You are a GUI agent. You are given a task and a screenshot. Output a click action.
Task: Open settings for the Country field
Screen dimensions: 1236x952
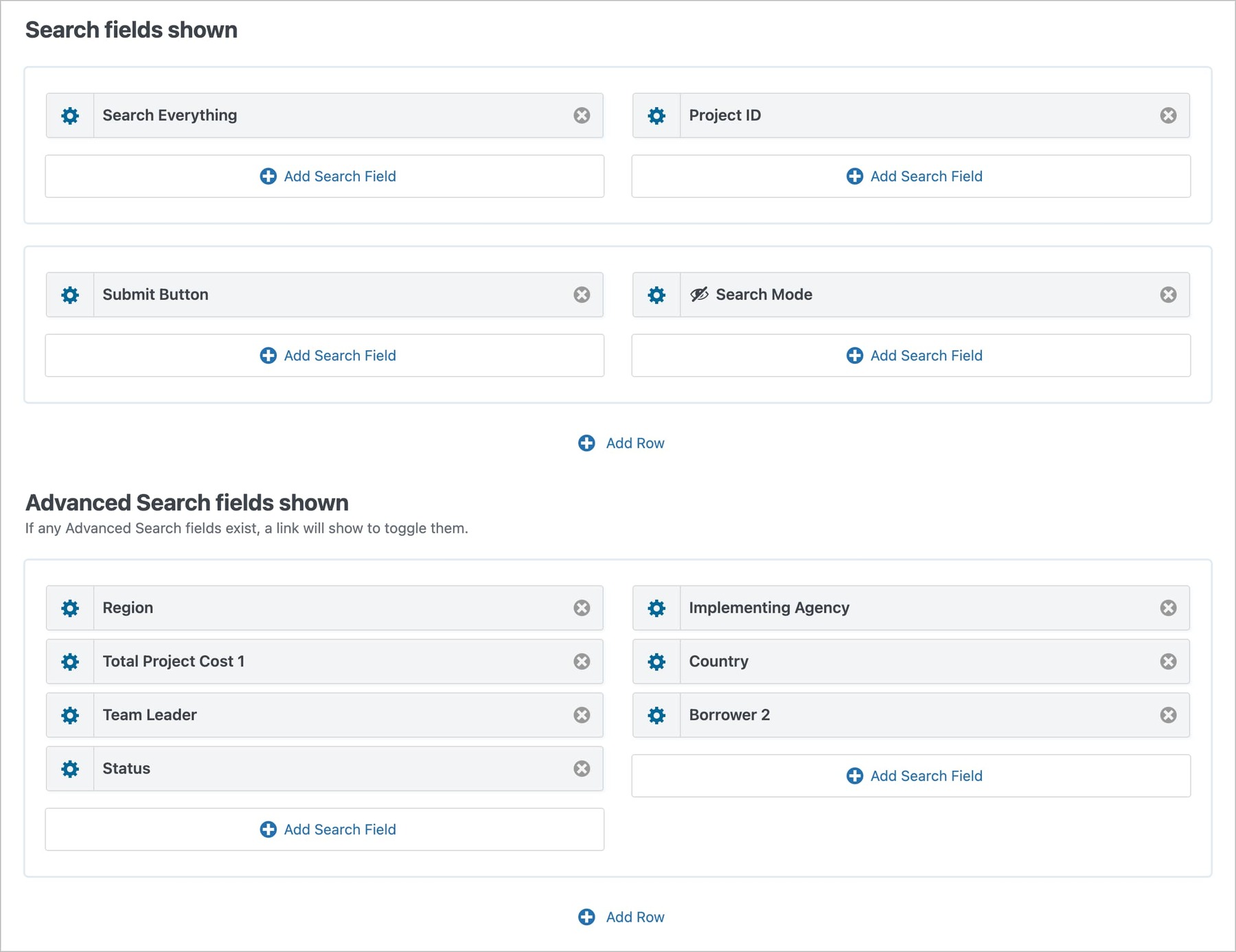tap(656, 661)
